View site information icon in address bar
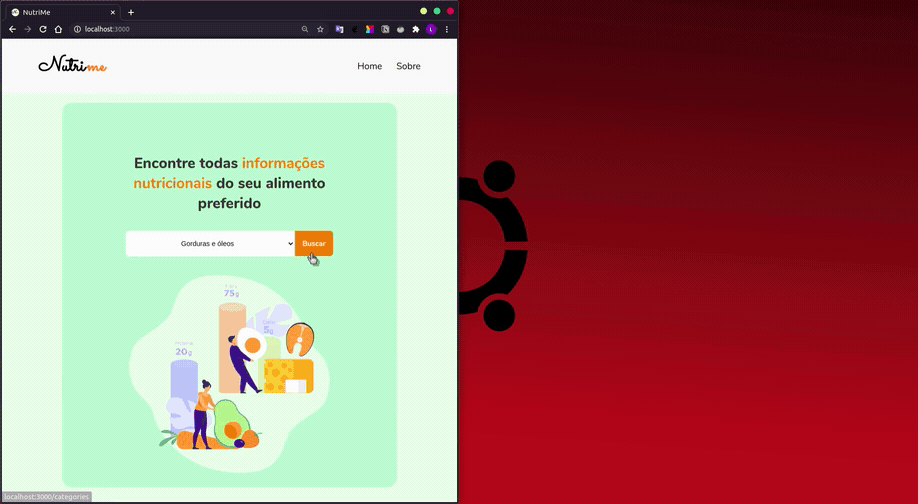The image size is (918, 504). pos(77,29)
